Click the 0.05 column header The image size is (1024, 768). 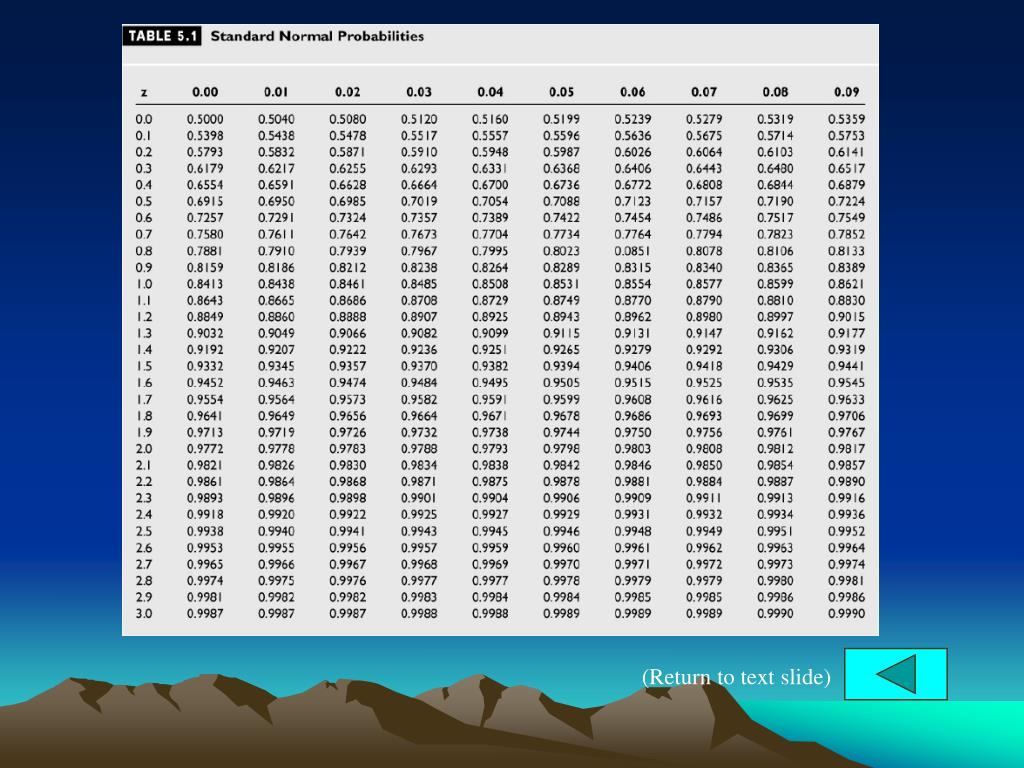point(562,92)
